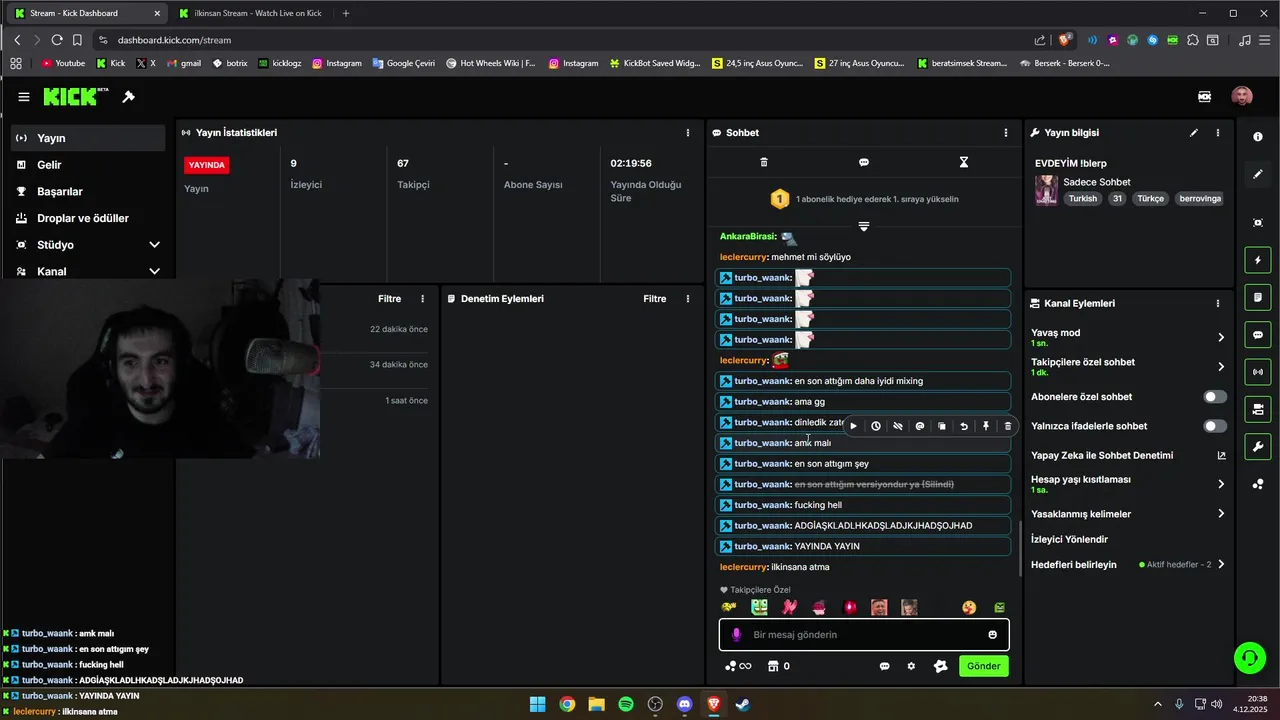This screenshot has height=720, width=1280.
Task: Toggle Yalnızca ifadelerle sohbet switch
Action: coord(1215,426)
